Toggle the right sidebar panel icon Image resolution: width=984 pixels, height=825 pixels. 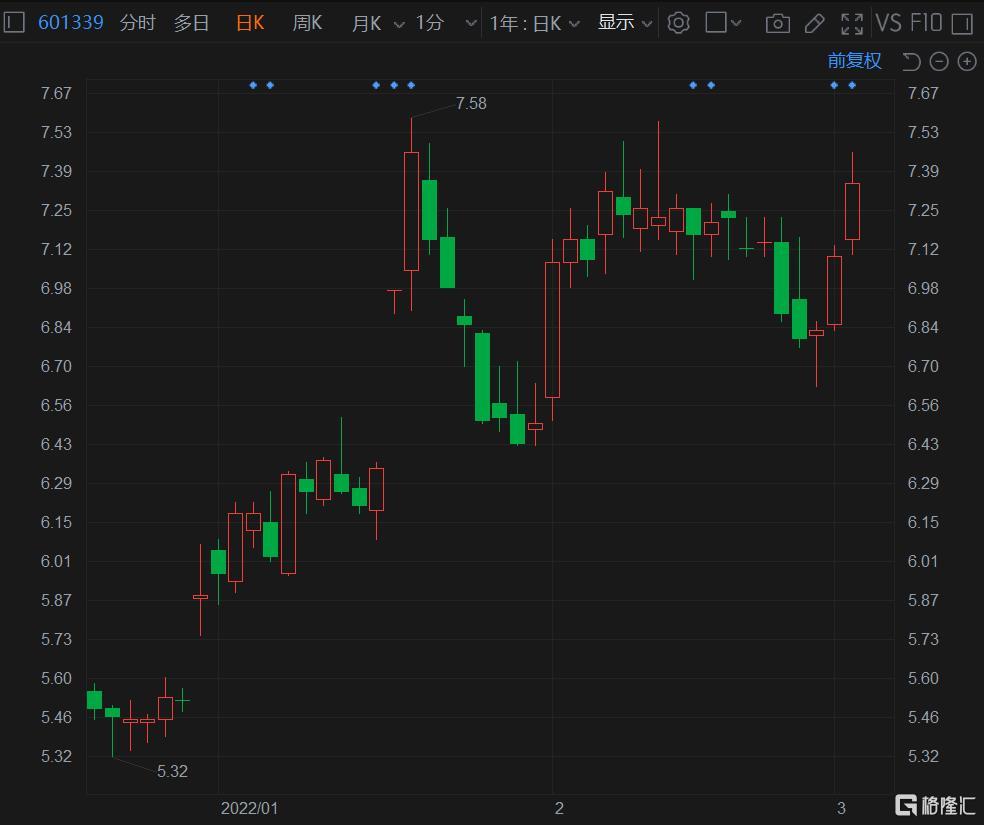click(x=961, y=24)
